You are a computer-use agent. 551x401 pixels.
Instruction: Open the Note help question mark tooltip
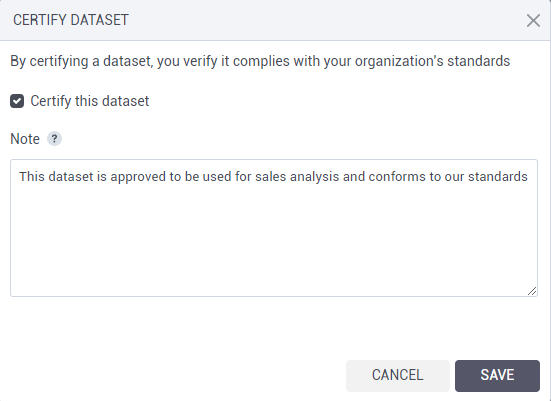(x=54, y=138)
